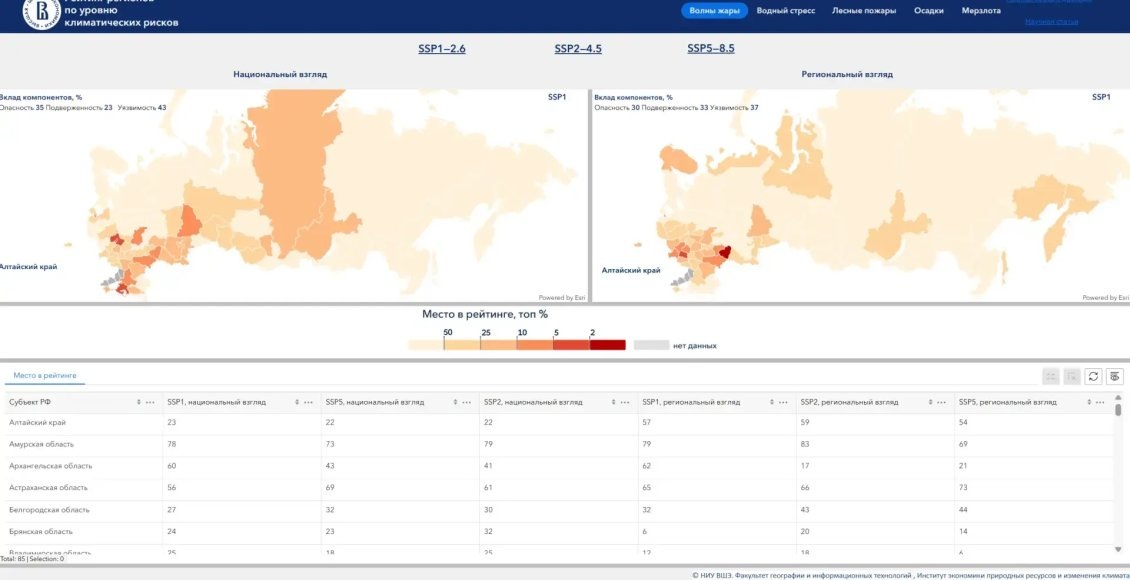Click value 78 in Амурская область row

tap(172, 444)
